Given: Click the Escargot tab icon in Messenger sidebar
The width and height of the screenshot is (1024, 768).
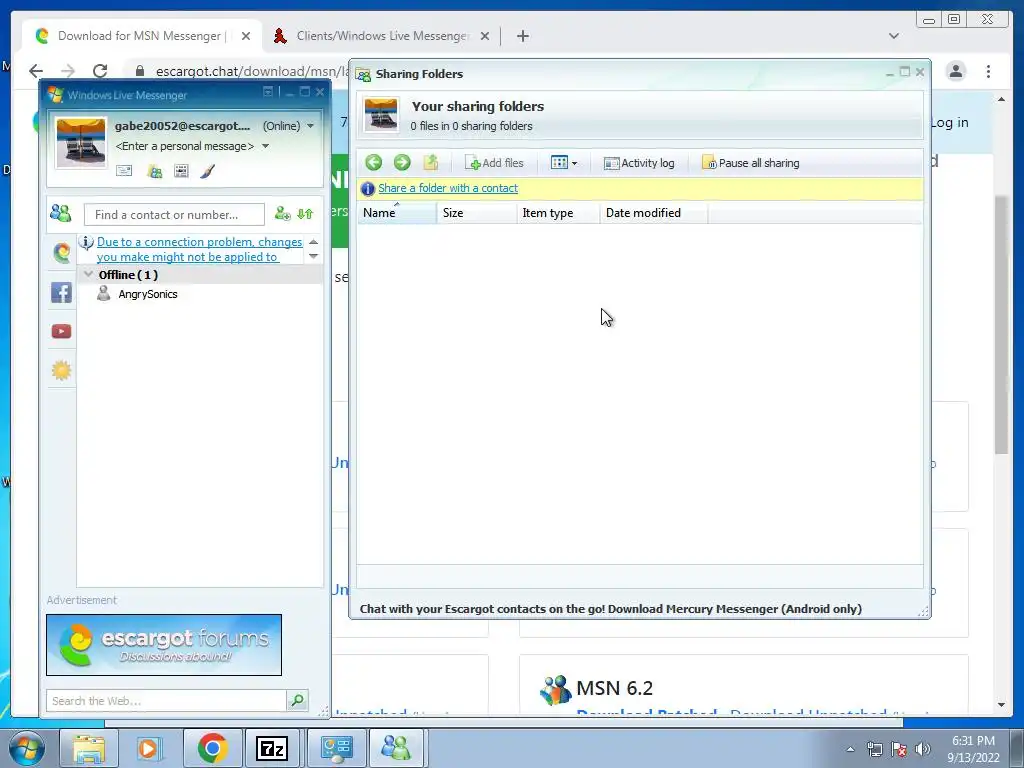Looking at the screenshot, I should tap(61, 252).
